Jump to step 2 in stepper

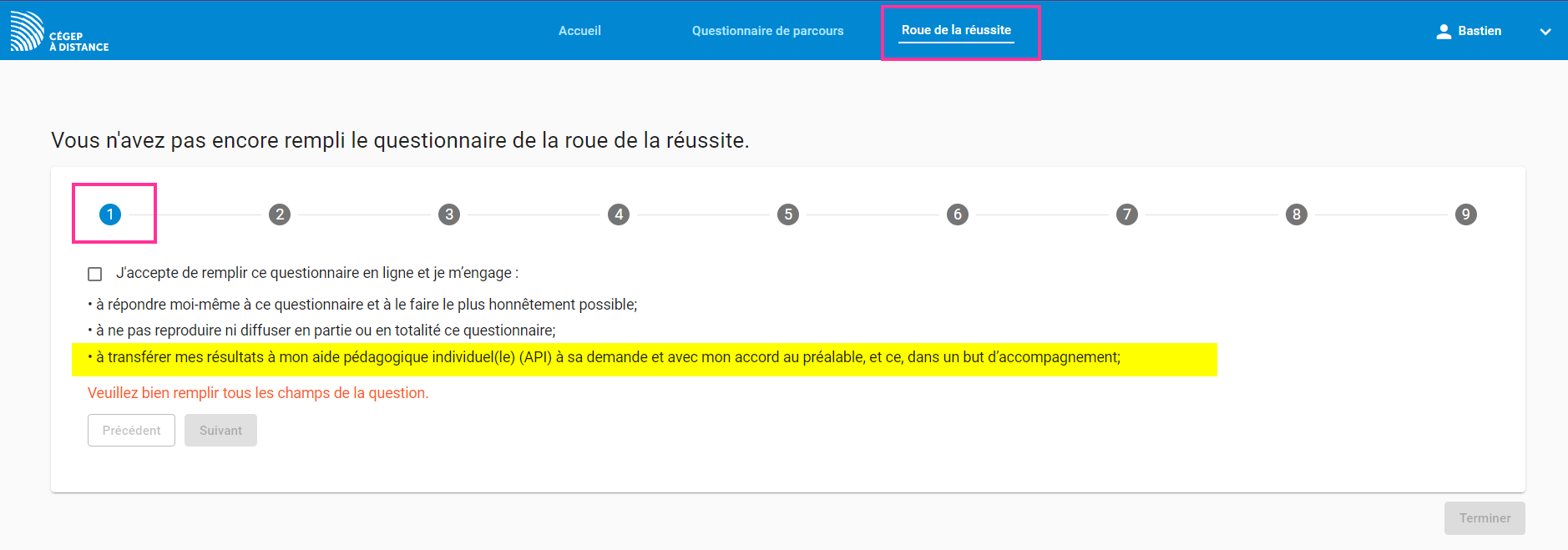tap(280, 214)
